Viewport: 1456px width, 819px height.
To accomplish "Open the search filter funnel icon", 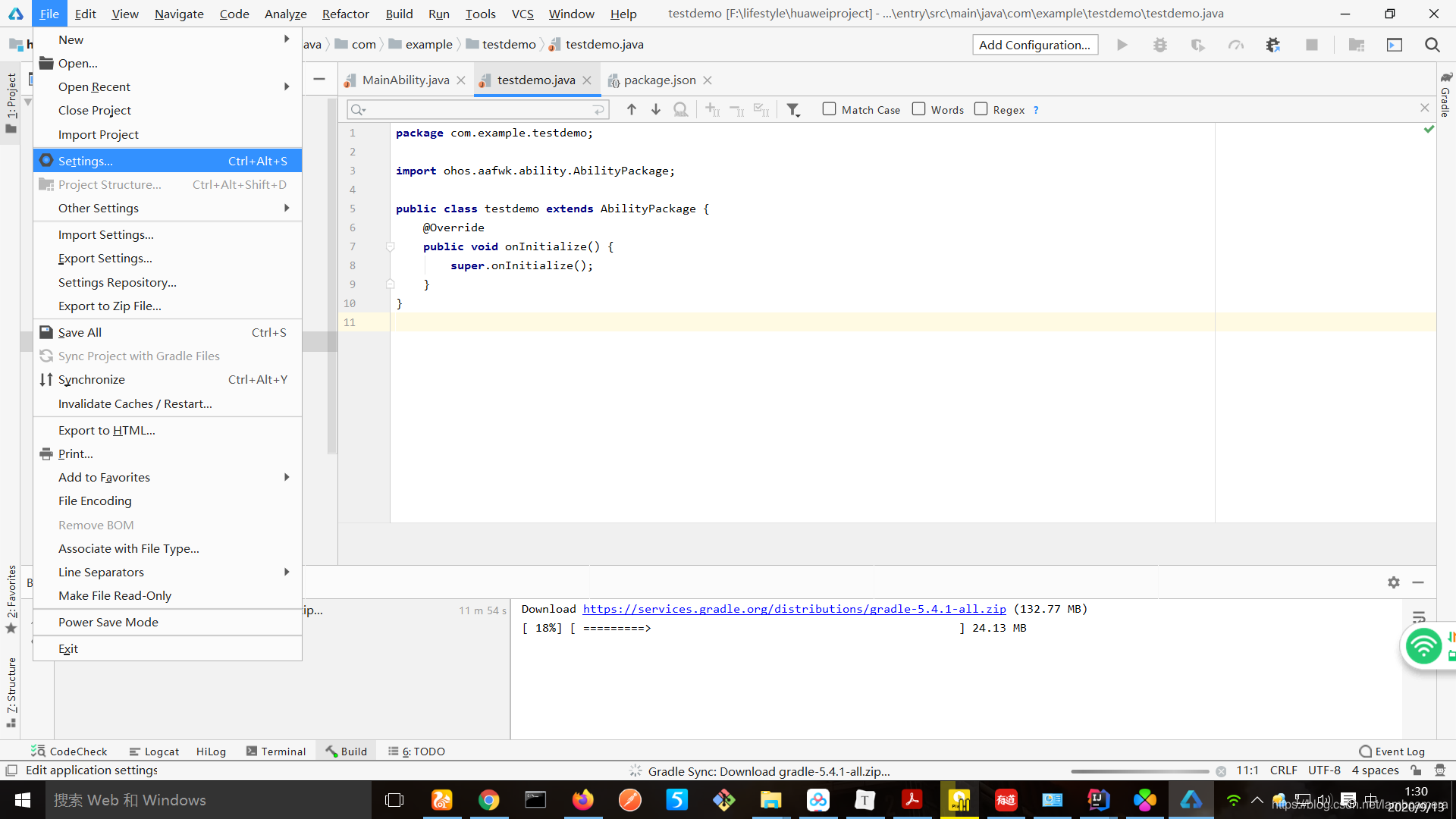I will tap(793, 110).
